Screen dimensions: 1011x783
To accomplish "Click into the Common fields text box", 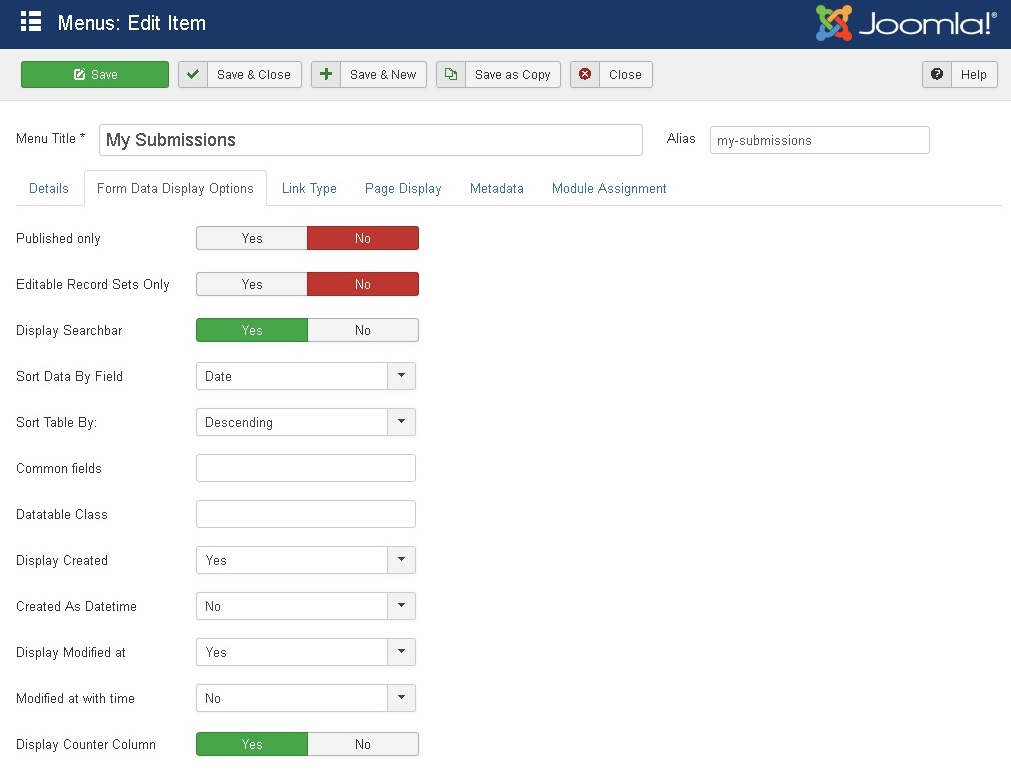I will click(x=305, y=468).
